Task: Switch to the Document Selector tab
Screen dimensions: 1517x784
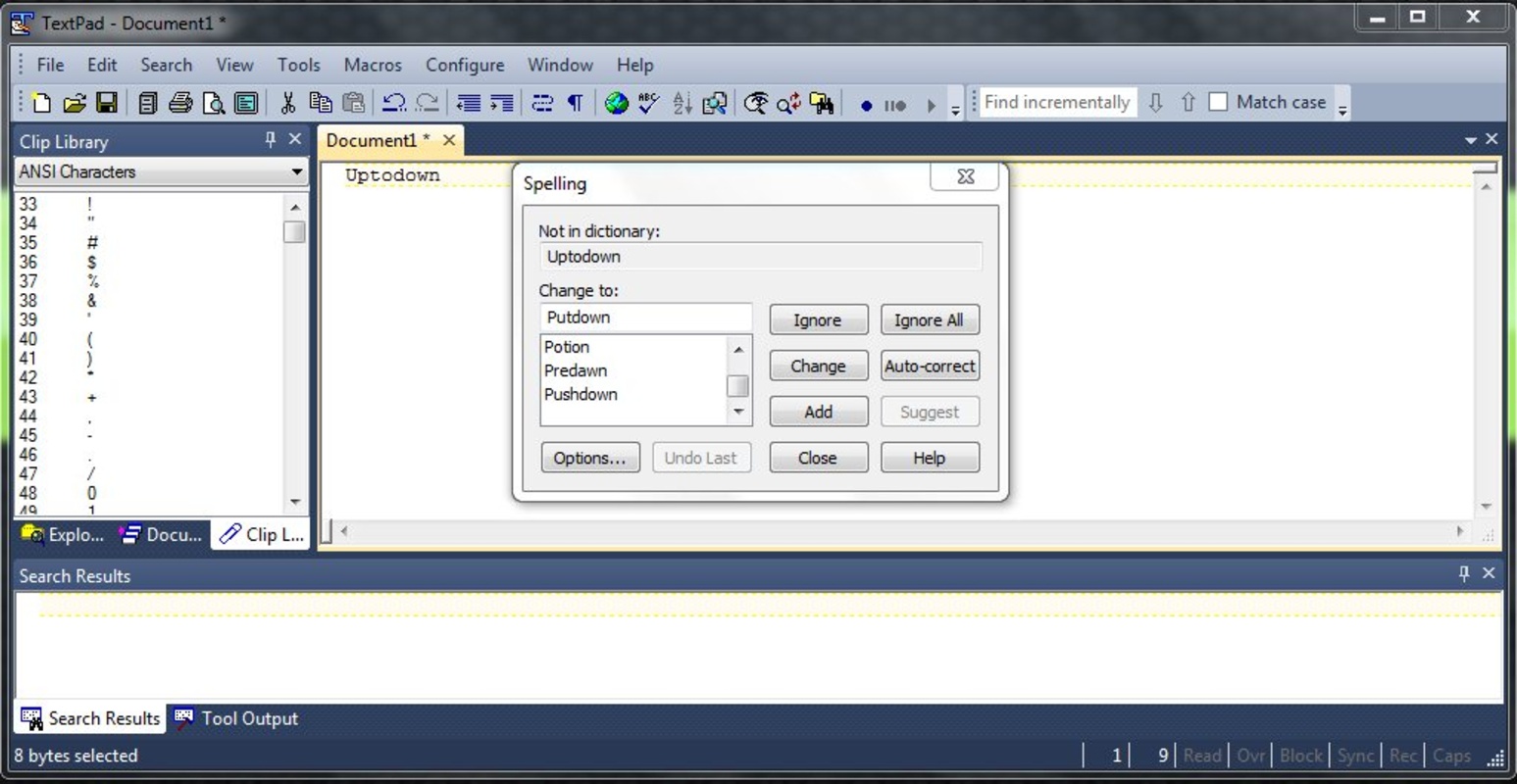Action: (x=161, y=534)
